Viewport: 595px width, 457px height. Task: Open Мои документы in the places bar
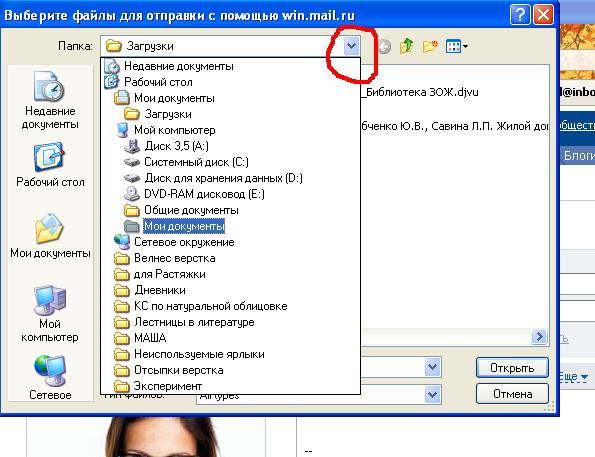pos(50,236)
